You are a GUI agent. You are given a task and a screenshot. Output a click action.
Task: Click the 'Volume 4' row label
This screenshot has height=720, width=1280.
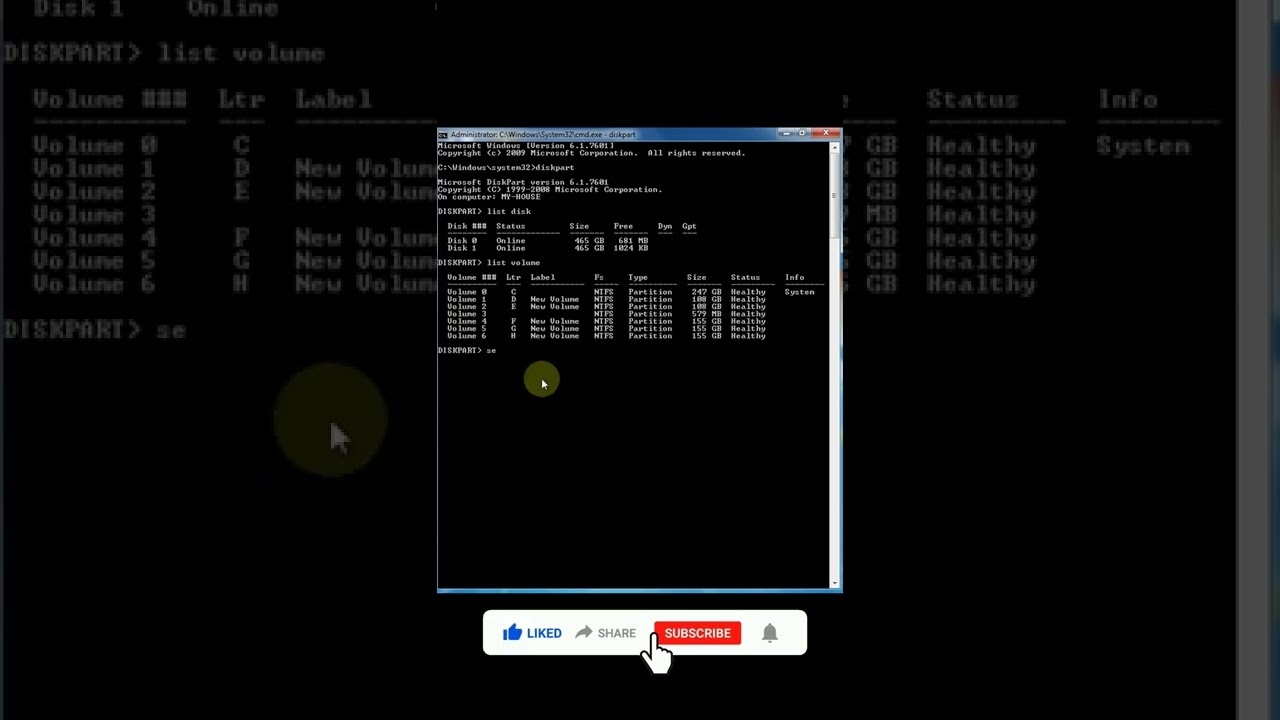click(467, 321)
